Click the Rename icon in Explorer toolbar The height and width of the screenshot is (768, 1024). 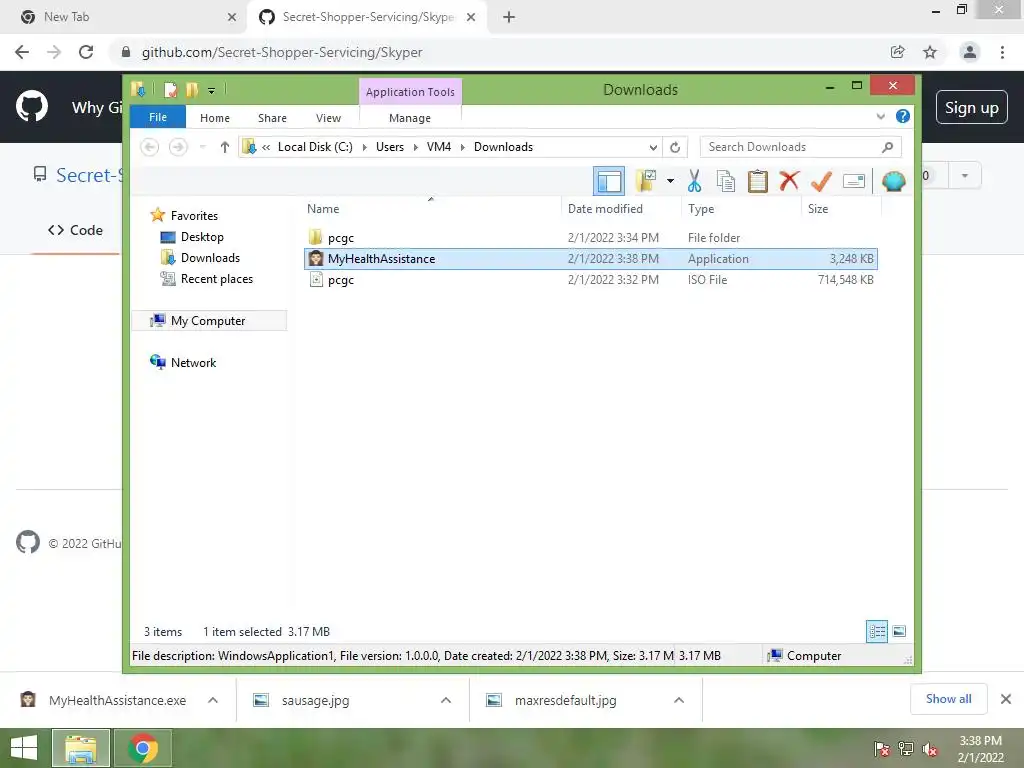(x=854, y=181)
